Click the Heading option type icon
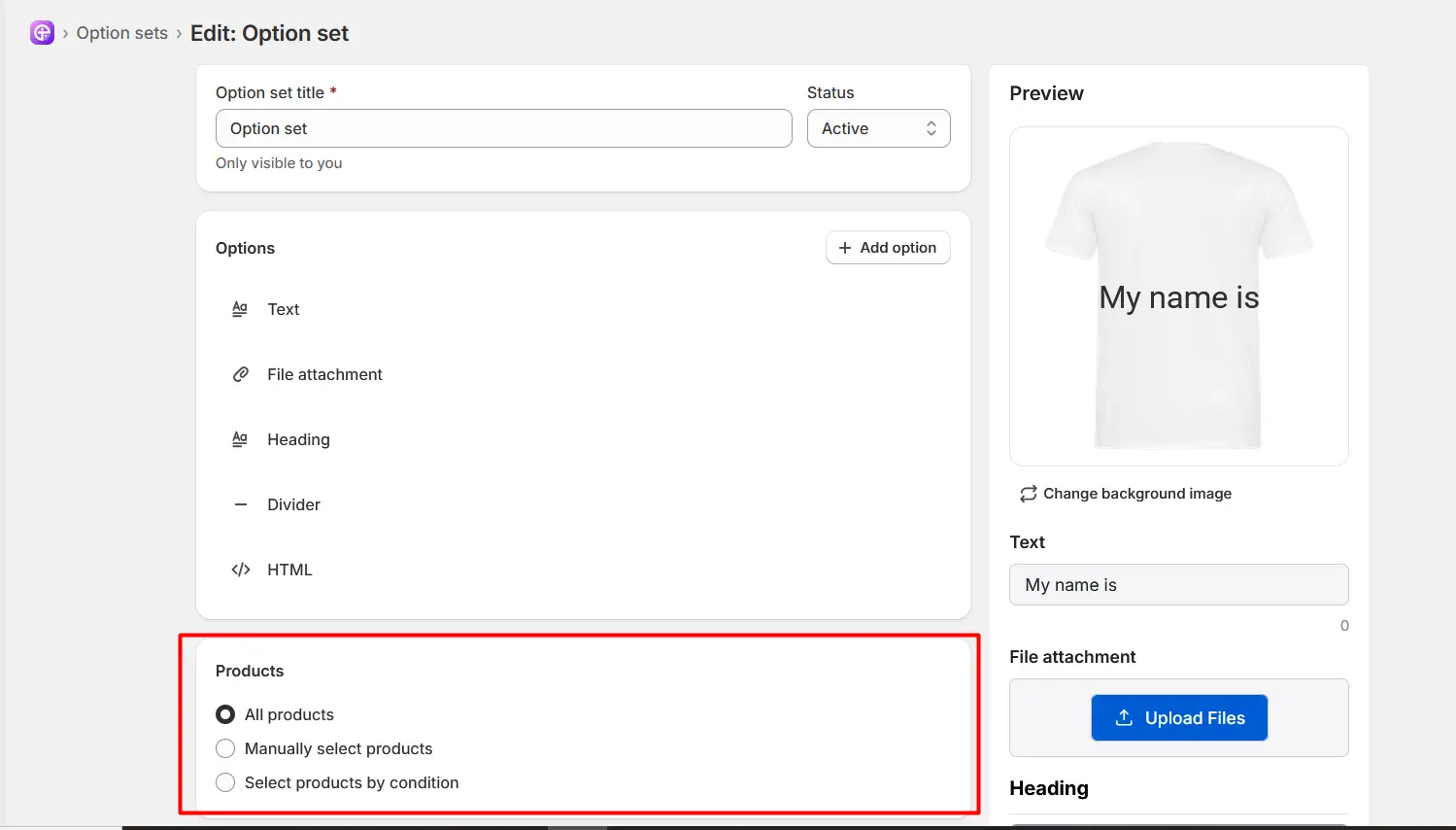This screenshot has height=830, width=1456. click(240, 439)
